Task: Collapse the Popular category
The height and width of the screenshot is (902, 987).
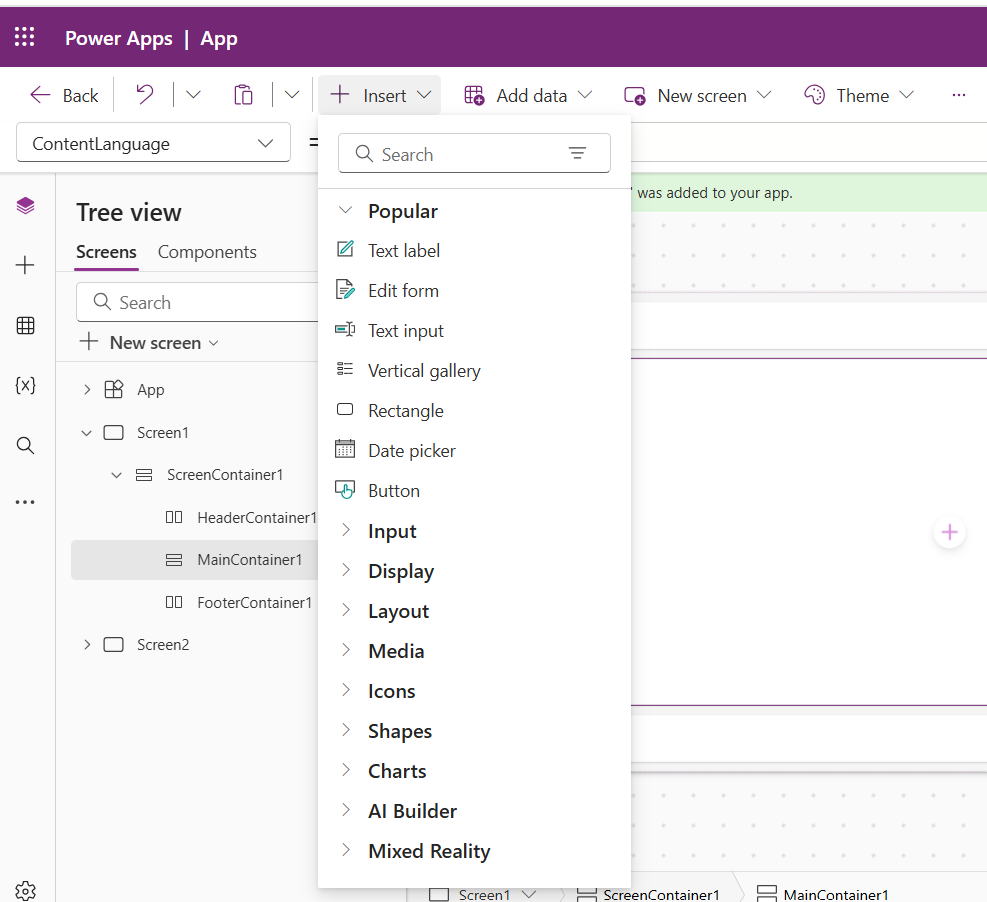Action: tap(346, 210)
